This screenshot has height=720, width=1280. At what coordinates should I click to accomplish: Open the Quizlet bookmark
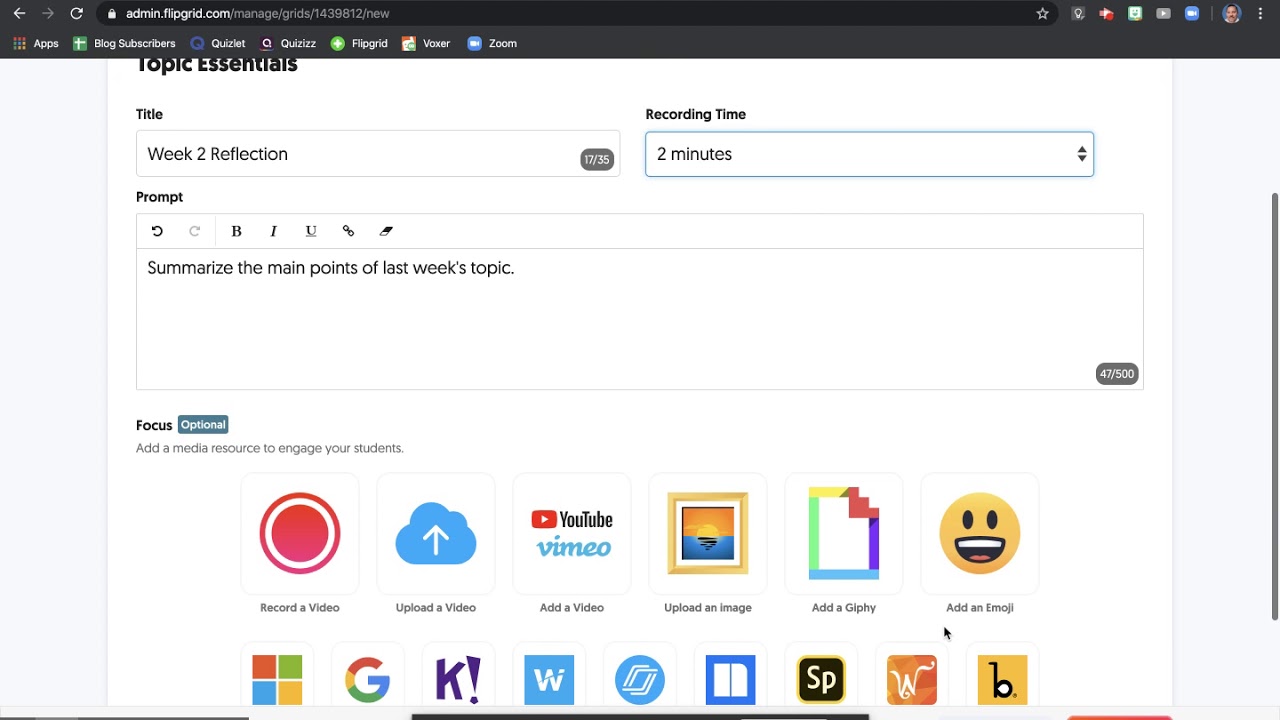(x=218, y=44)
